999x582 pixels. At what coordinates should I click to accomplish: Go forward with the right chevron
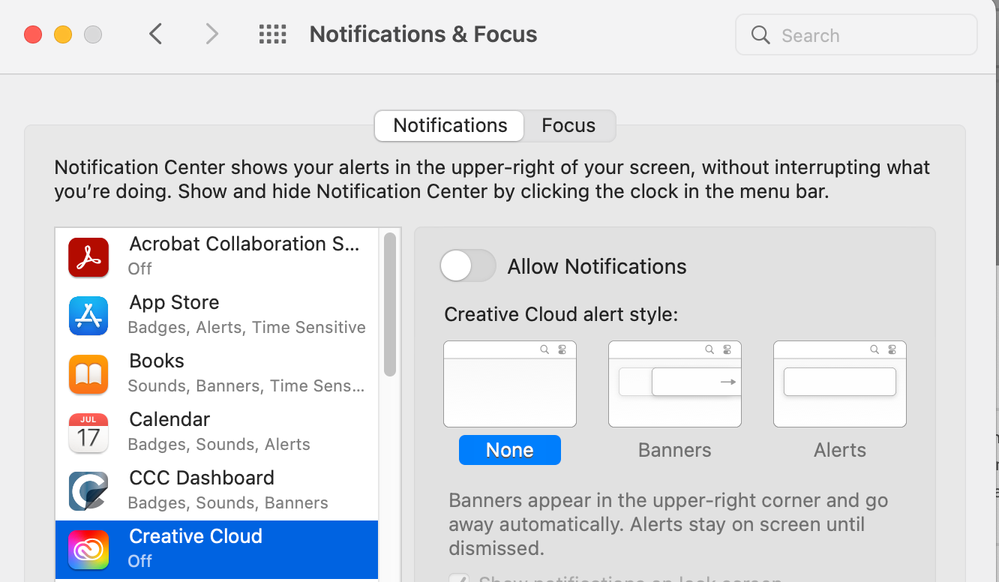[212, 34]
